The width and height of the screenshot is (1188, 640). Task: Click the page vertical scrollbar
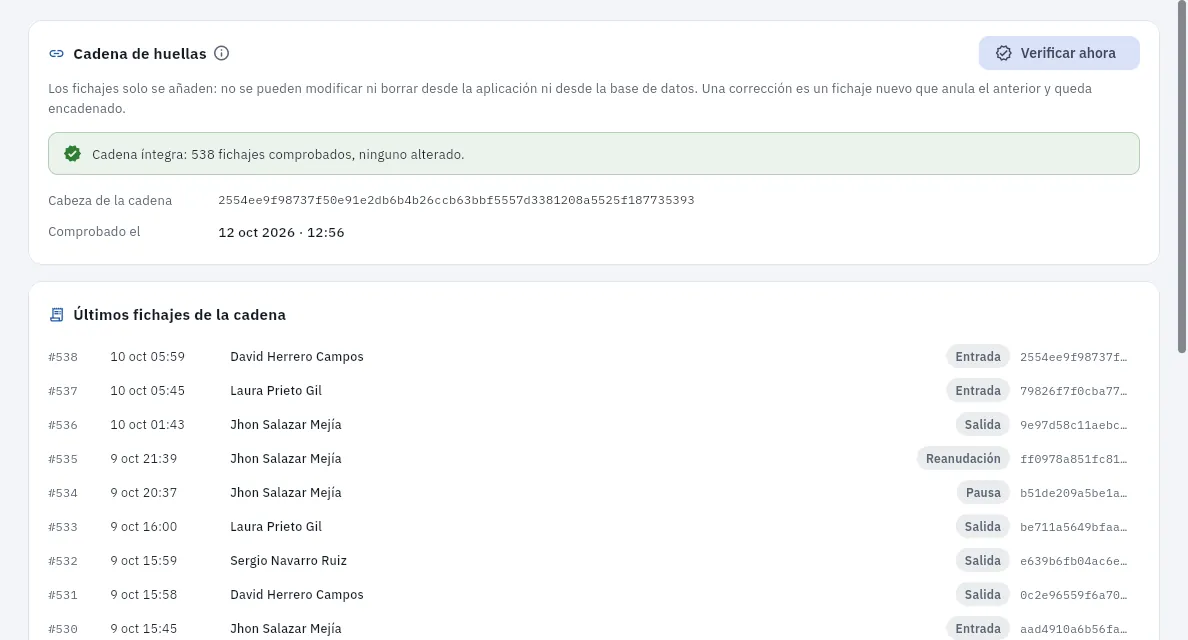point(1182,176)
